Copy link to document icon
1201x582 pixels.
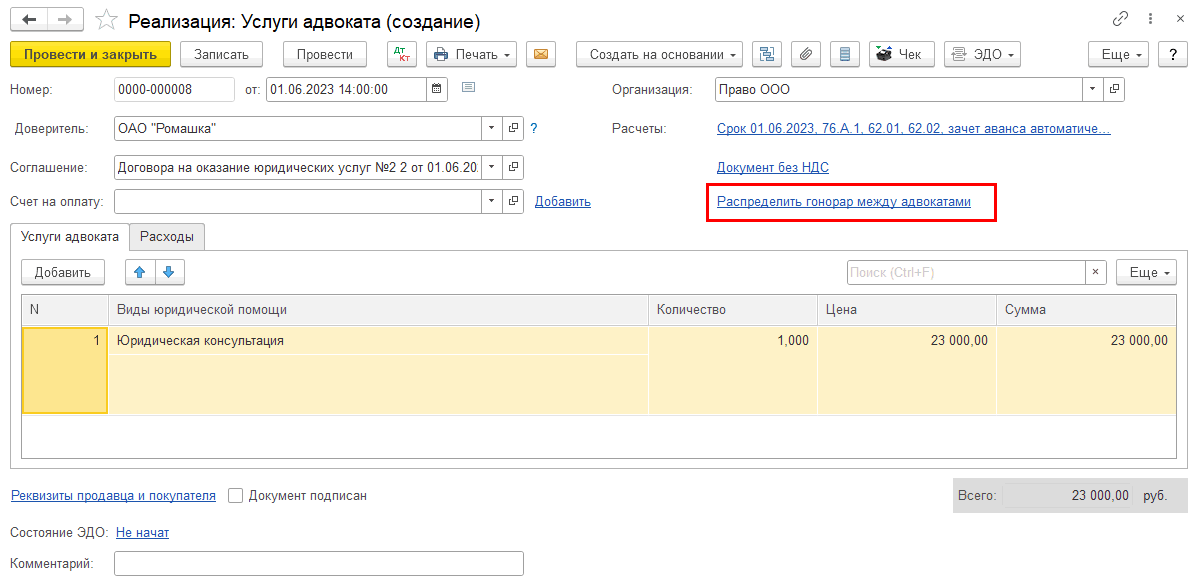coord(1120,20)
